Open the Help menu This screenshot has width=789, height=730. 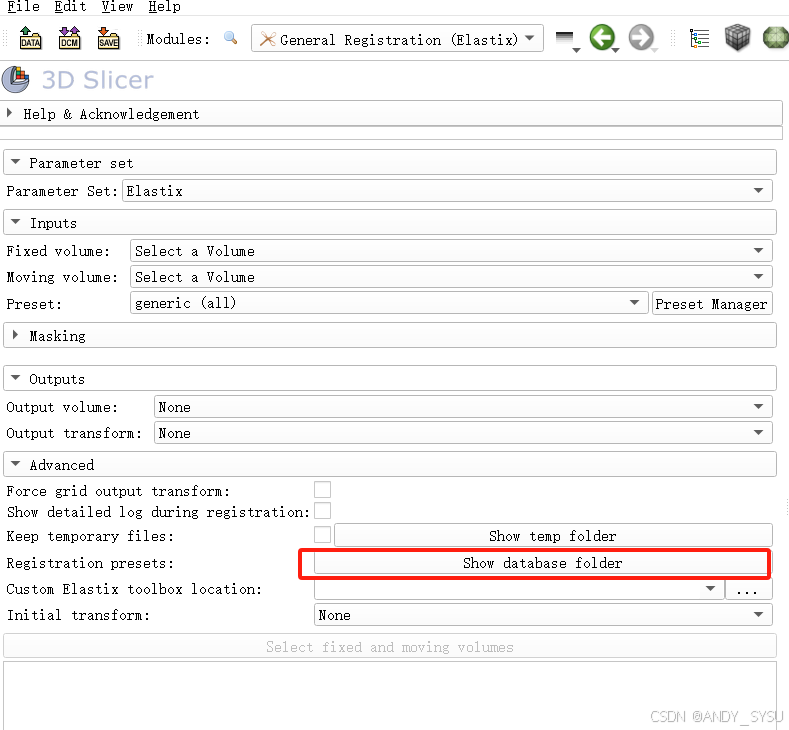164,7
